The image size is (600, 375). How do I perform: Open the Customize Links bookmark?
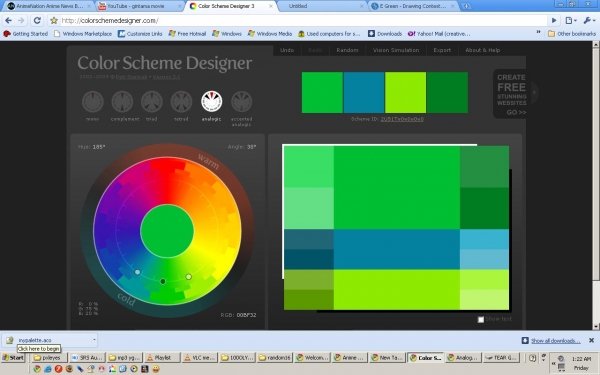click(140, 34)
